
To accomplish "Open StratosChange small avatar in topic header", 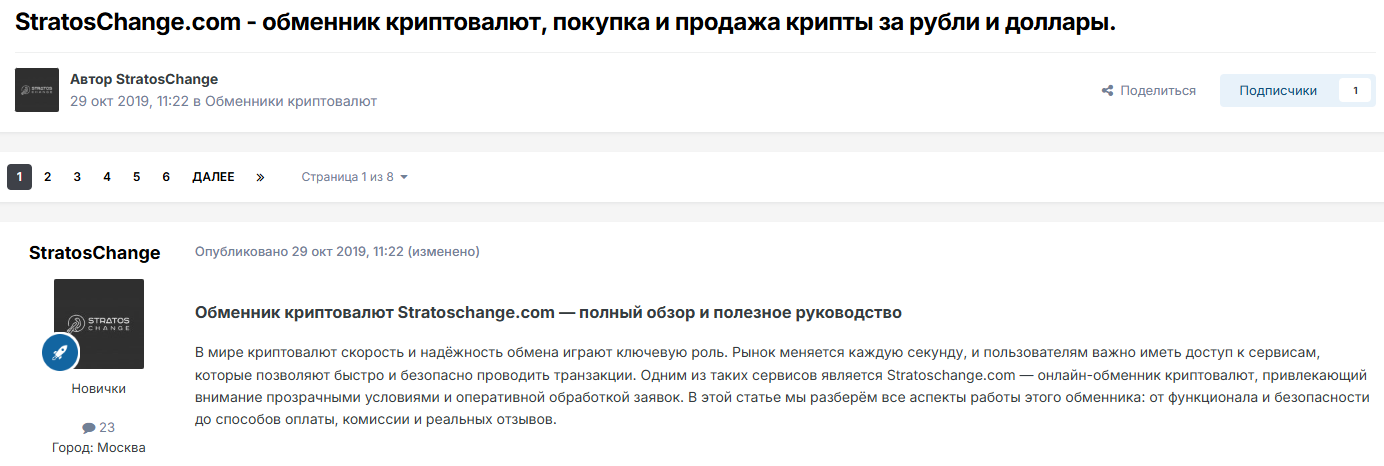I will 37,90.
